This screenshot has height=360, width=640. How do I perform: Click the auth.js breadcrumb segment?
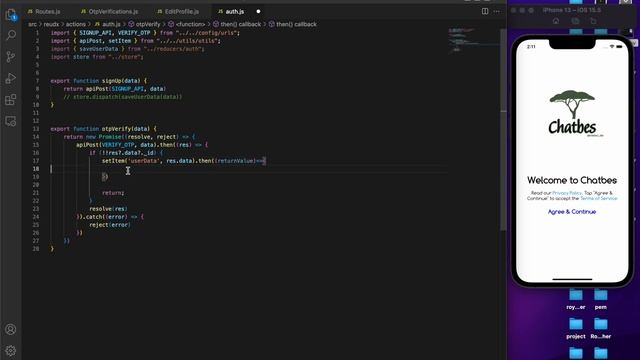click(x=108, y=24)
